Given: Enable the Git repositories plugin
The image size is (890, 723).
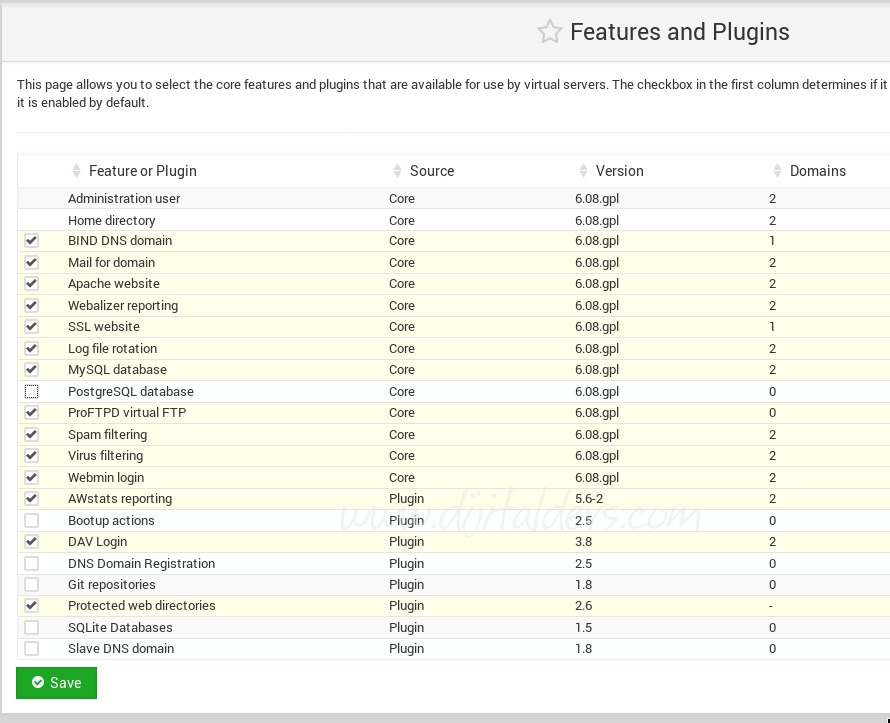Looking at the screenshot, I should [x=31, y=584].
